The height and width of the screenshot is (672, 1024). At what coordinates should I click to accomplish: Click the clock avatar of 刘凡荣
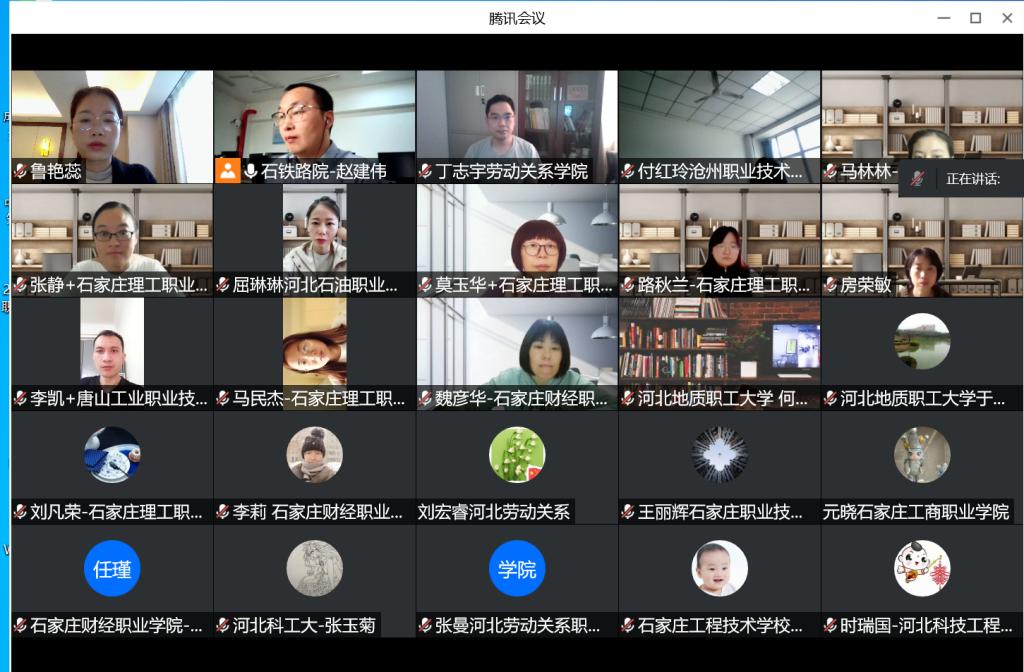[x=112, y=455]
